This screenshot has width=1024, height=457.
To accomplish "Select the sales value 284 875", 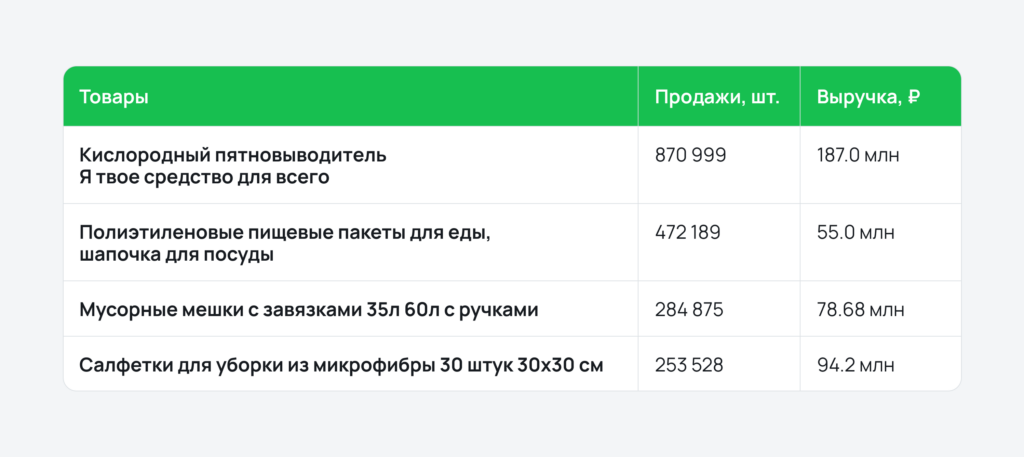I will (689, 310).
